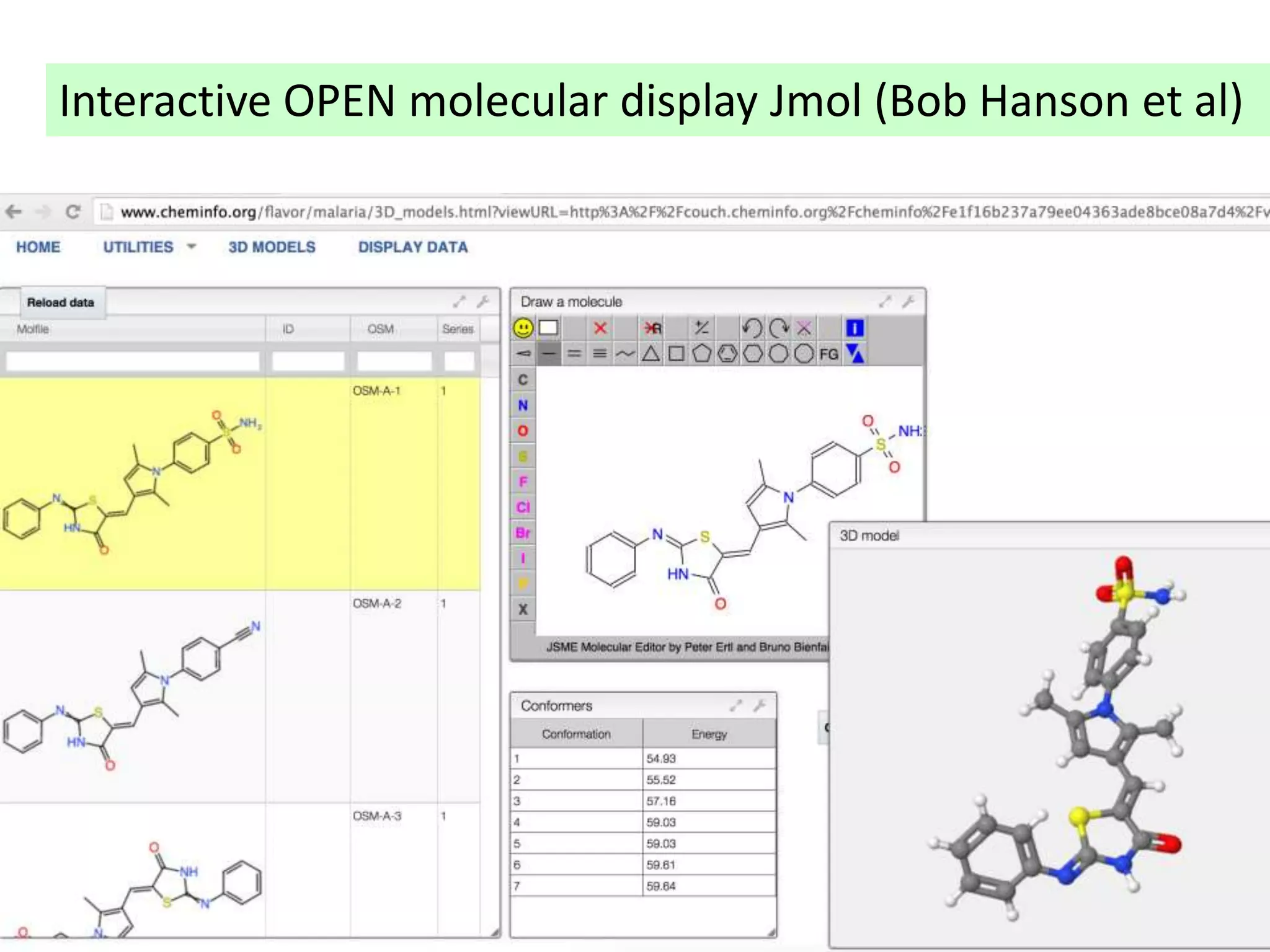The image size is (1270, 952).
Task: Click the cheminfo.org URL address bar
Action: [x=682, y=212]
